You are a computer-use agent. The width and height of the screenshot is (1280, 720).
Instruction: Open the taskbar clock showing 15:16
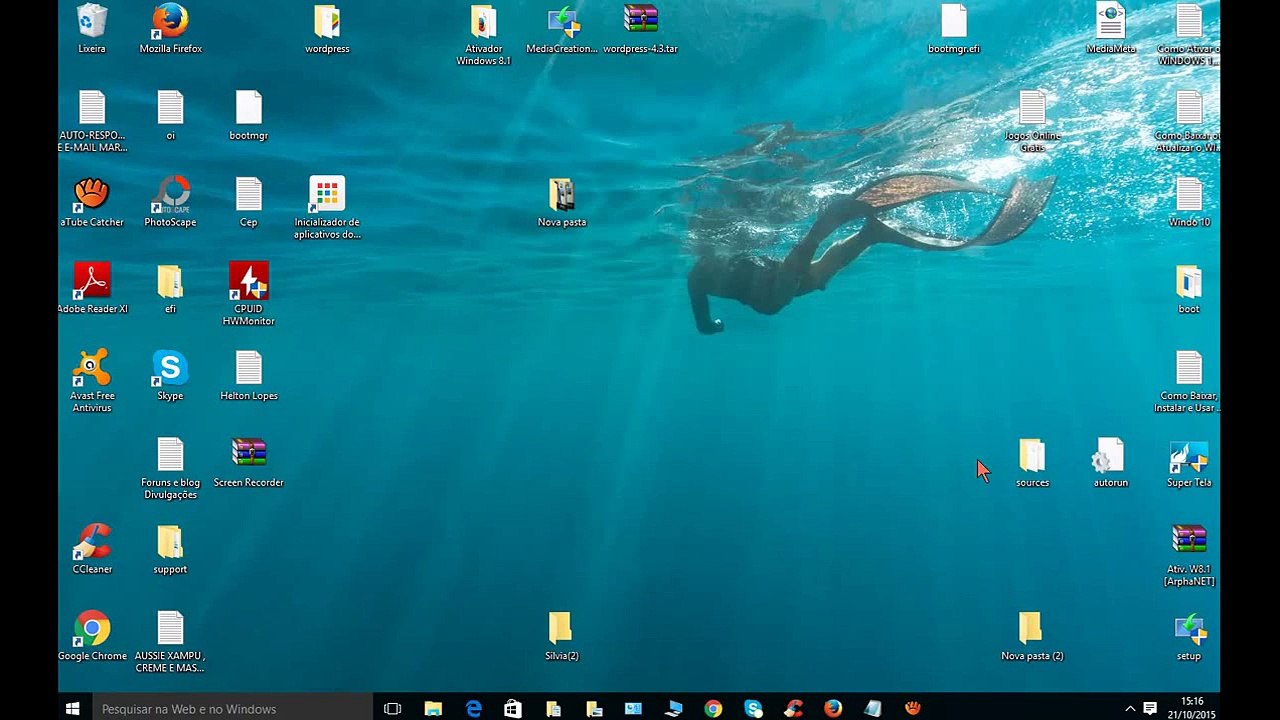1191,708
